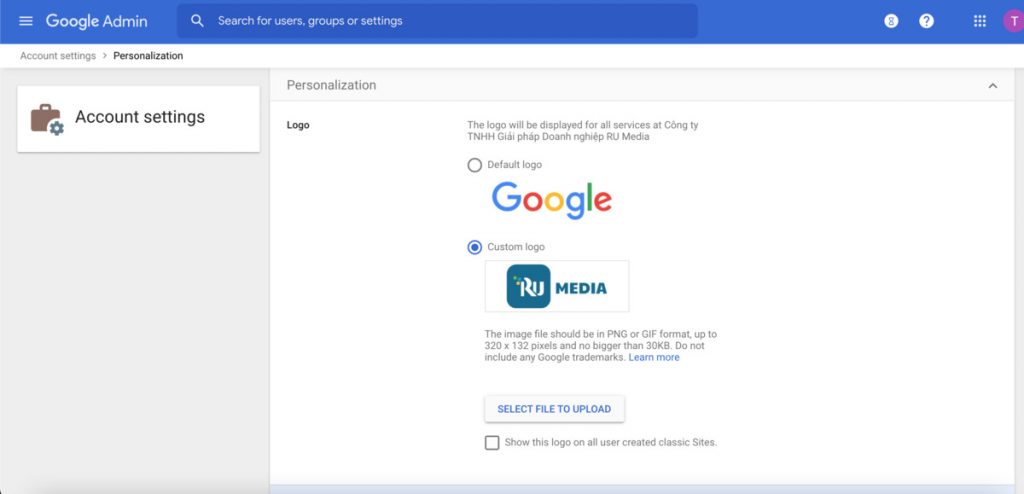This screenshot has width=1024, height=494.
Task: Click the Default logo label text
Action: (515, 165)
